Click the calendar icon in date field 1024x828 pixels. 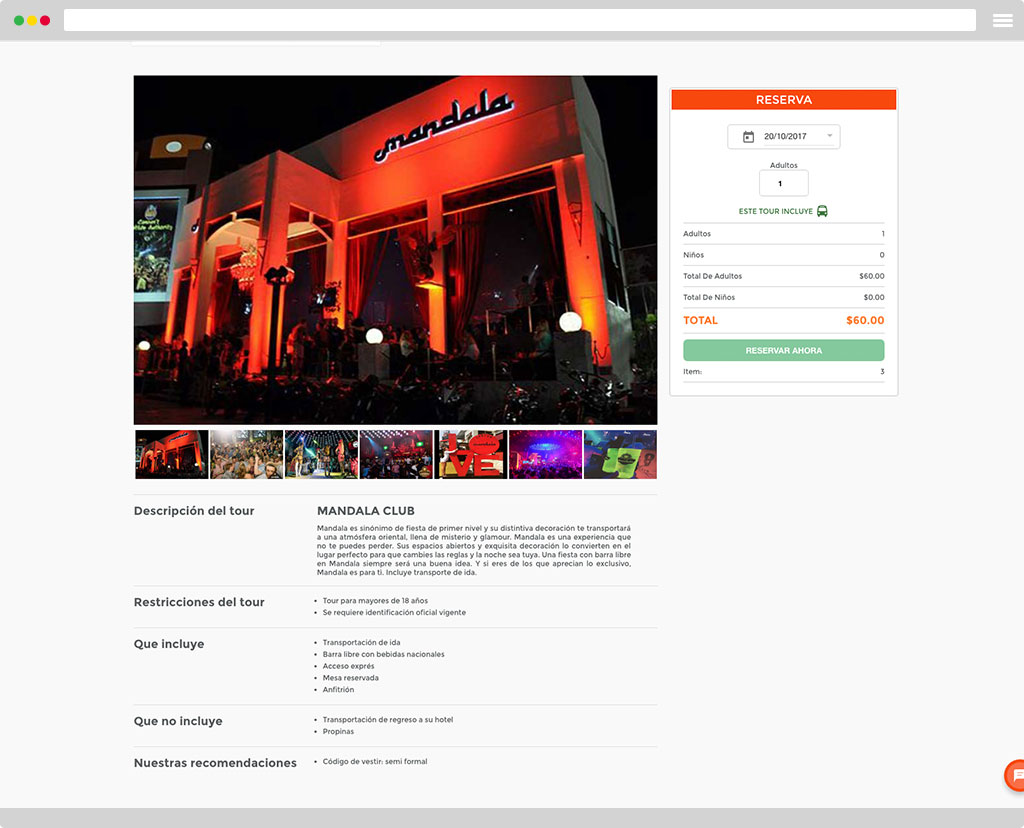[x=748, y=136]
